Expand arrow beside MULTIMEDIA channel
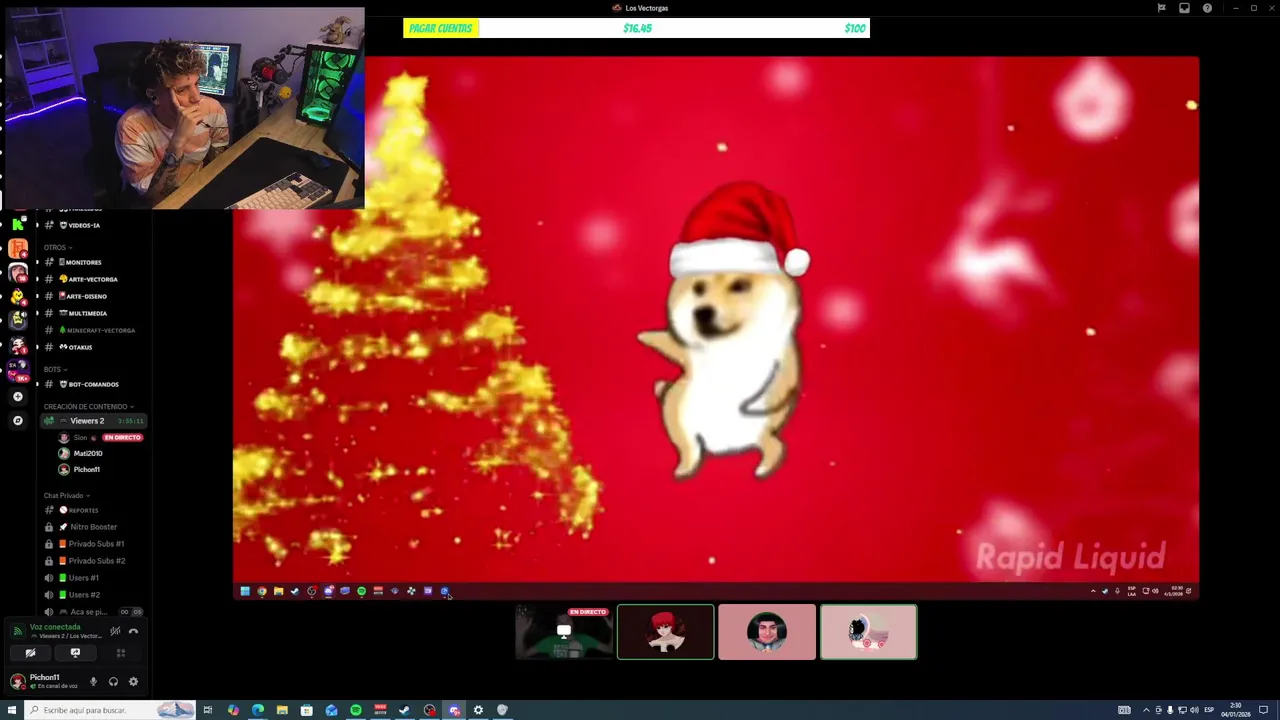 (37, 313)
